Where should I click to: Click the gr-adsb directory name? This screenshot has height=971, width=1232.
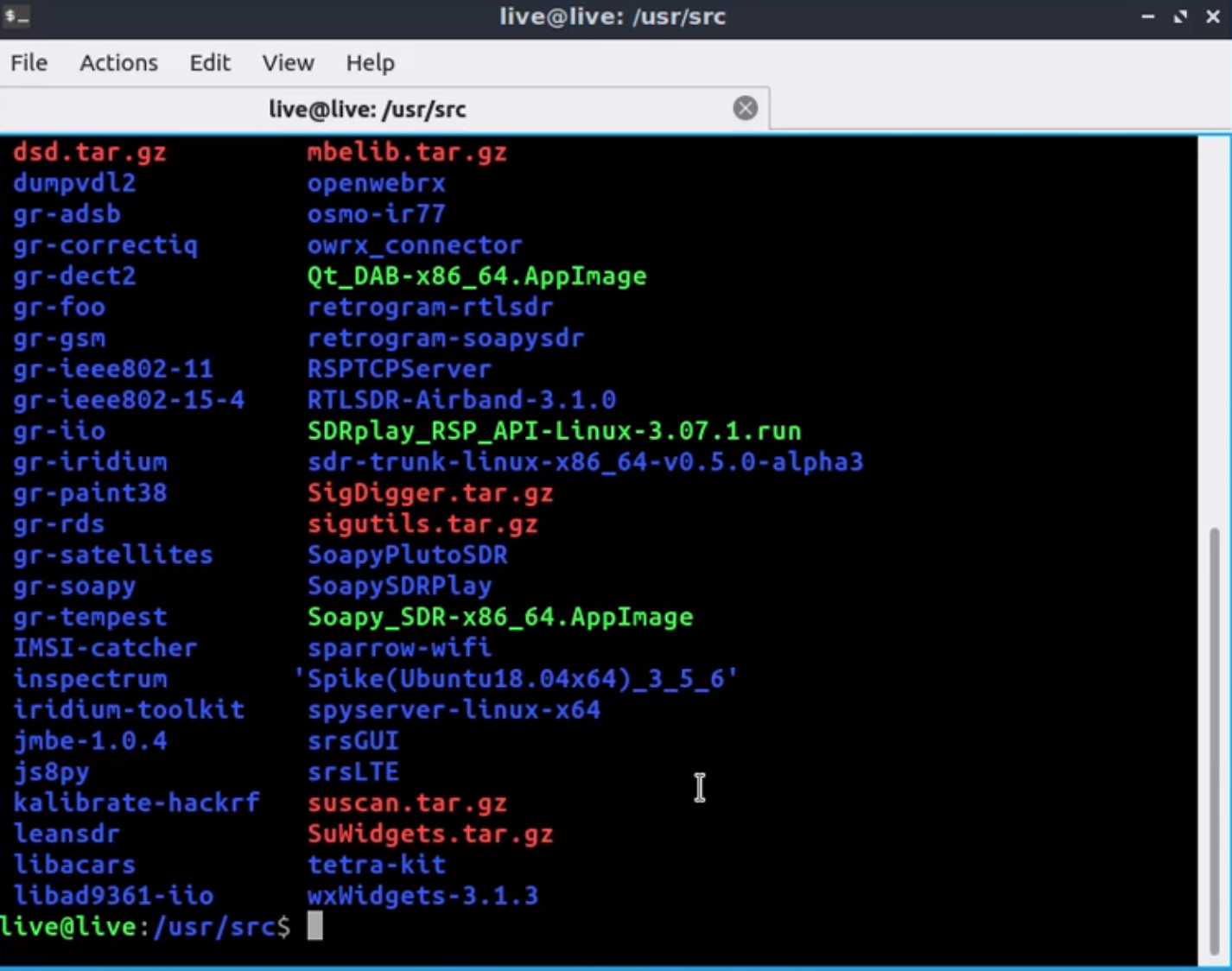tap(67, 214)
